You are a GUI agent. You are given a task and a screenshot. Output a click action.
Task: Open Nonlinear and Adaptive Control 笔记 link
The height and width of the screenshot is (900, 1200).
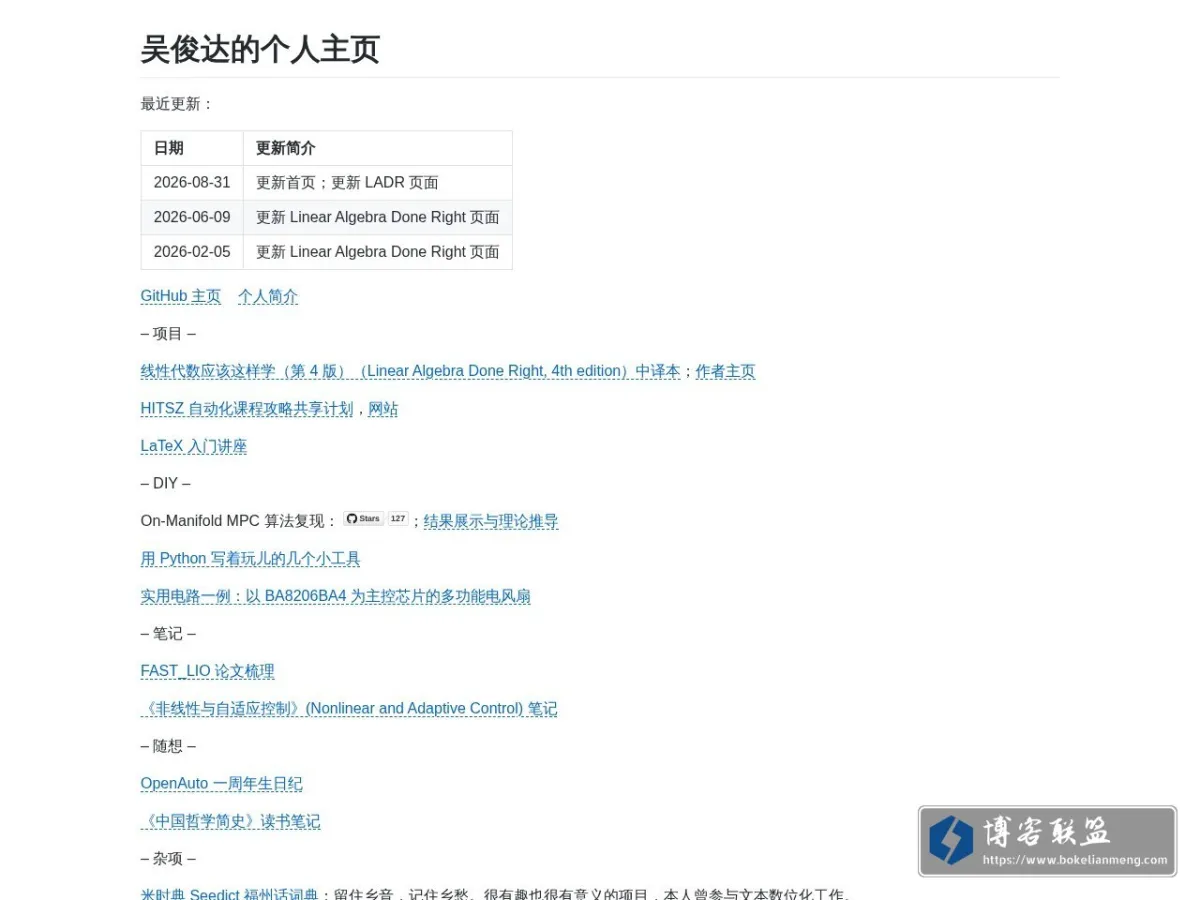tap(349, 708)
